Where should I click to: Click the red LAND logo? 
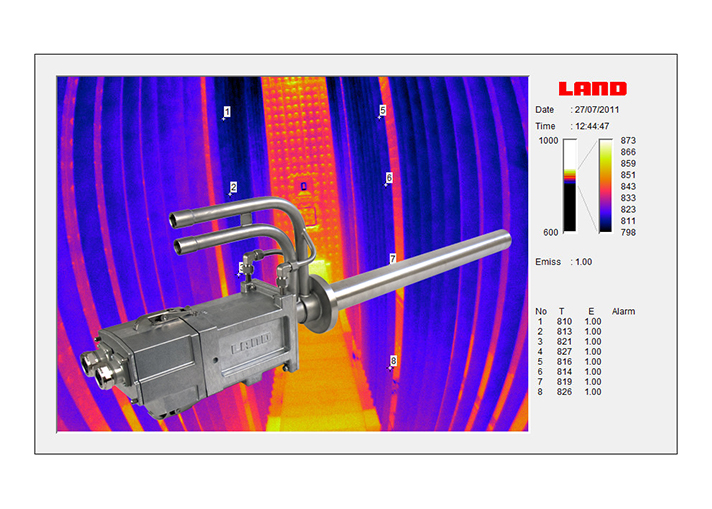tap(593, 89)
